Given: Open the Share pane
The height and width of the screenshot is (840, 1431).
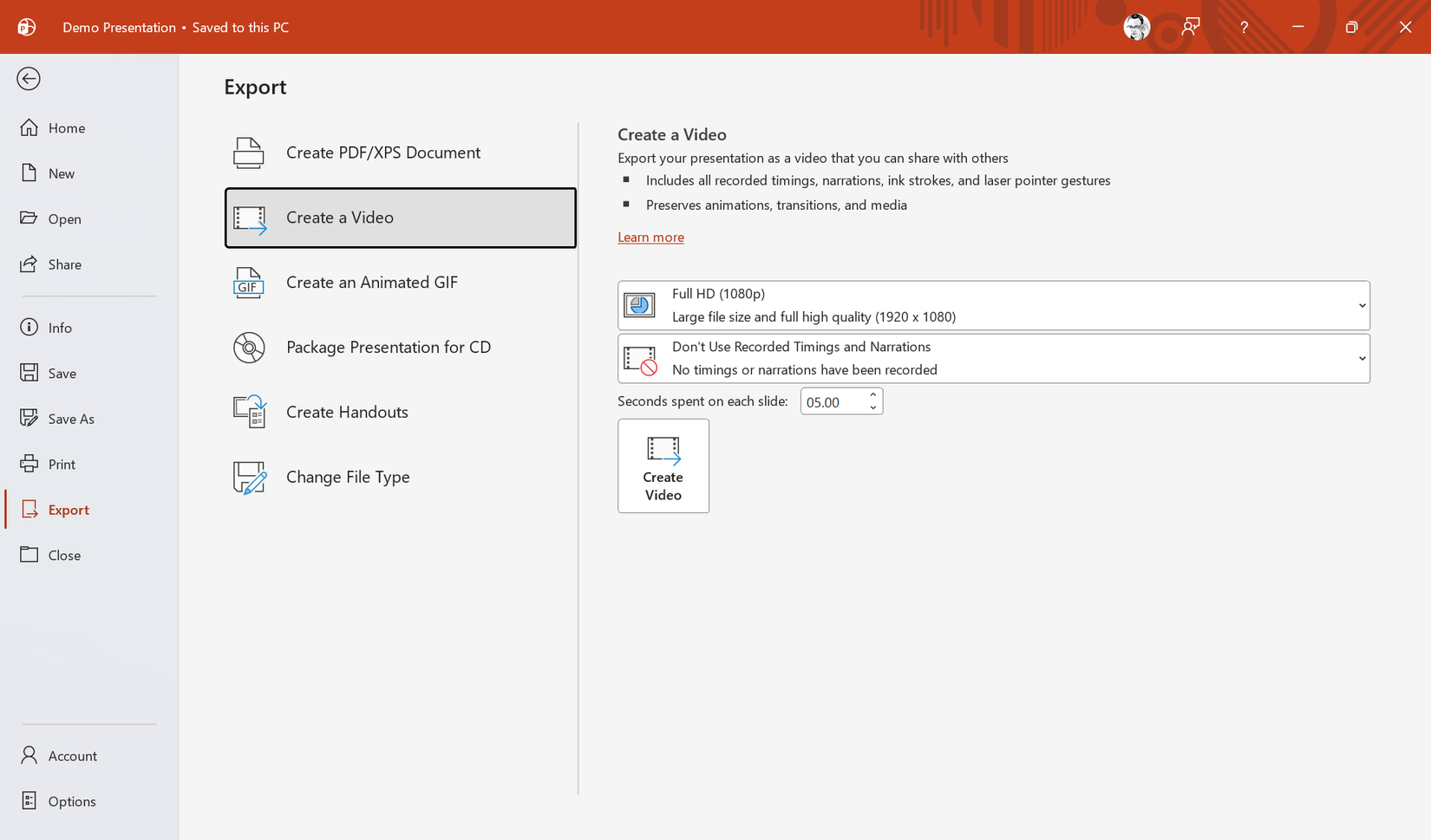Looking at the screenshot, I should 64,264.
